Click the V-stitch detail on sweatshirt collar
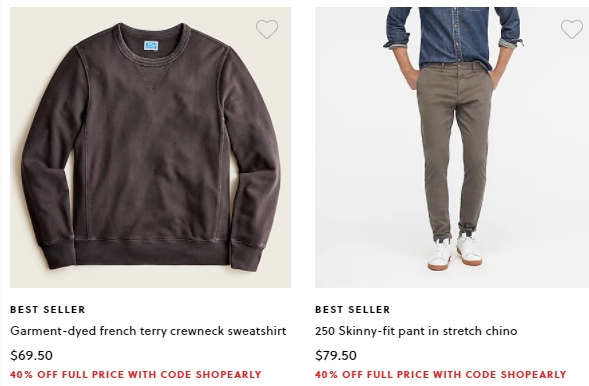This screenshot has width=589, height=386. (x=152, y=77)
